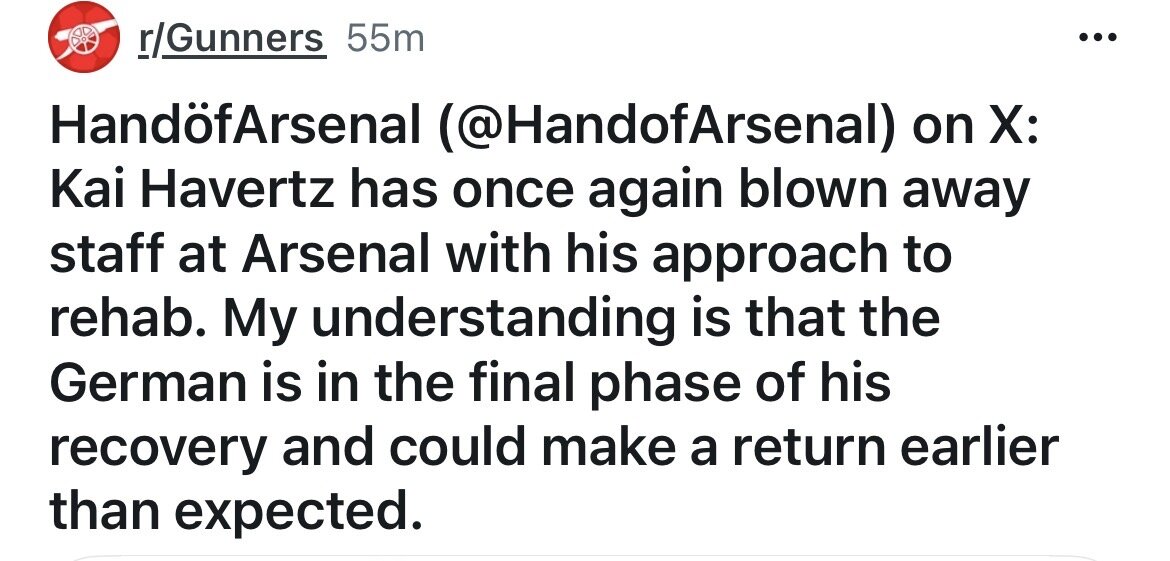Click the "55m" post timestamp
Viewport: 1170px width, 561px height.
385,40
